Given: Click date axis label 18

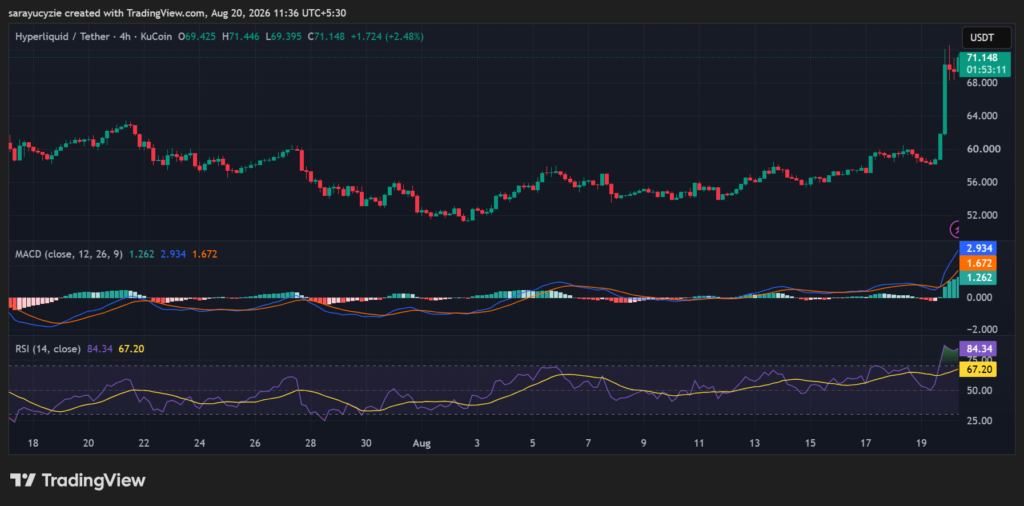Looking at the screenshot, I should coord(33,443).
